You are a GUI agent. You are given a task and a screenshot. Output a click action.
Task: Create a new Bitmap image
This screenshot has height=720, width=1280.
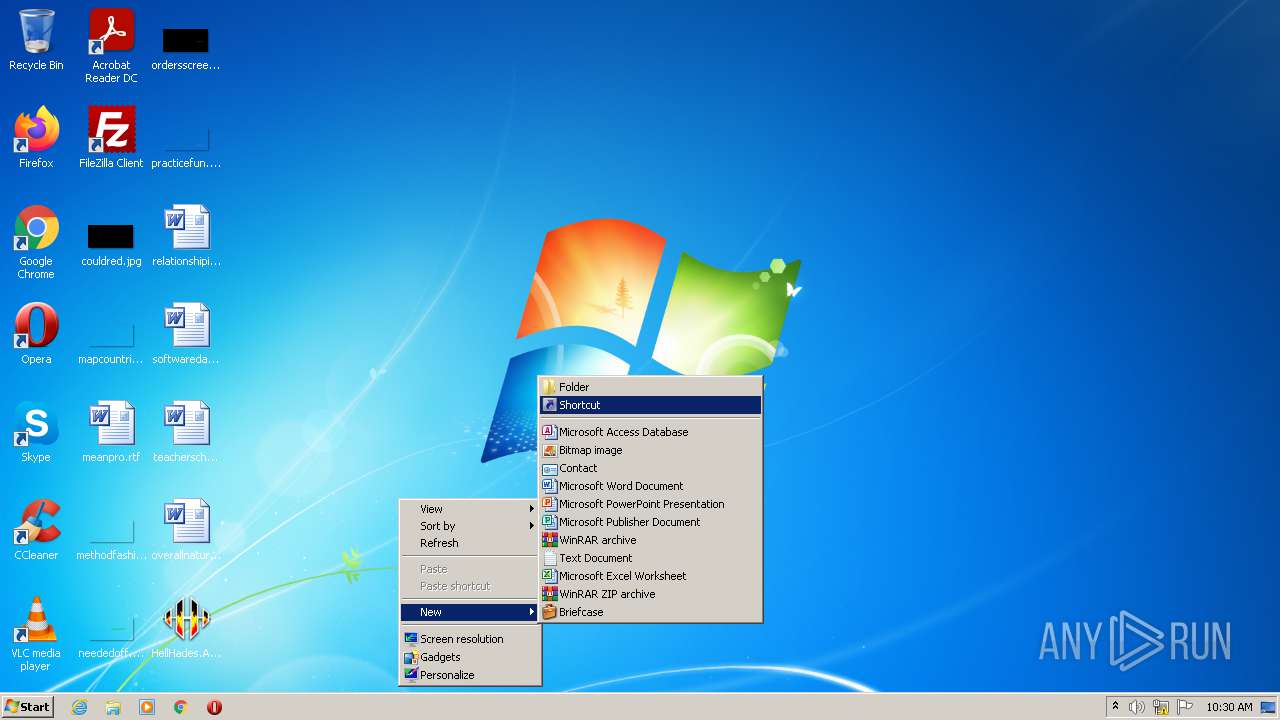pyautogui.click(x=651, y=450)
